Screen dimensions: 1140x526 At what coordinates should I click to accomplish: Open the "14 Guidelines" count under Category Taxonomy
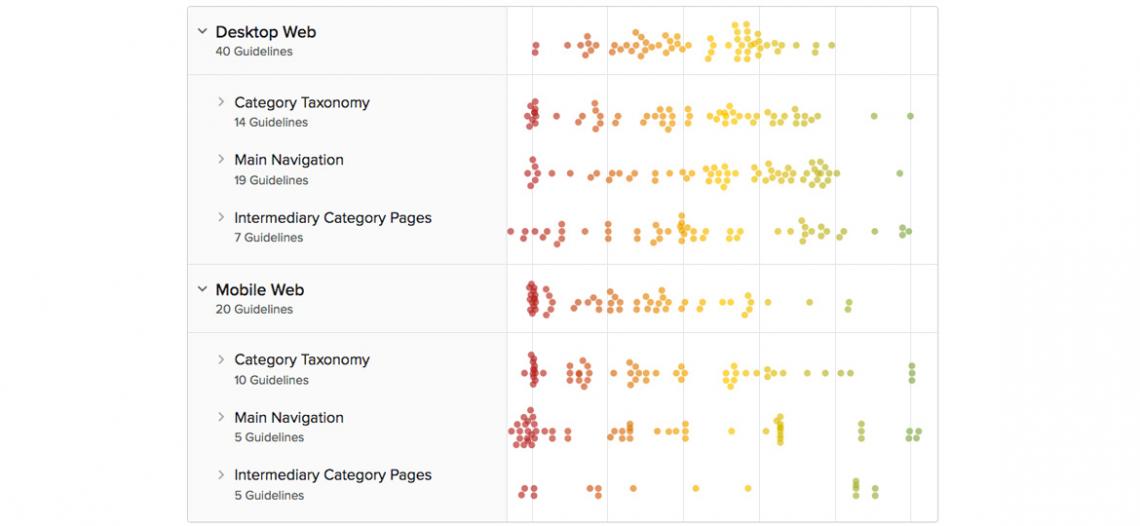271,122
